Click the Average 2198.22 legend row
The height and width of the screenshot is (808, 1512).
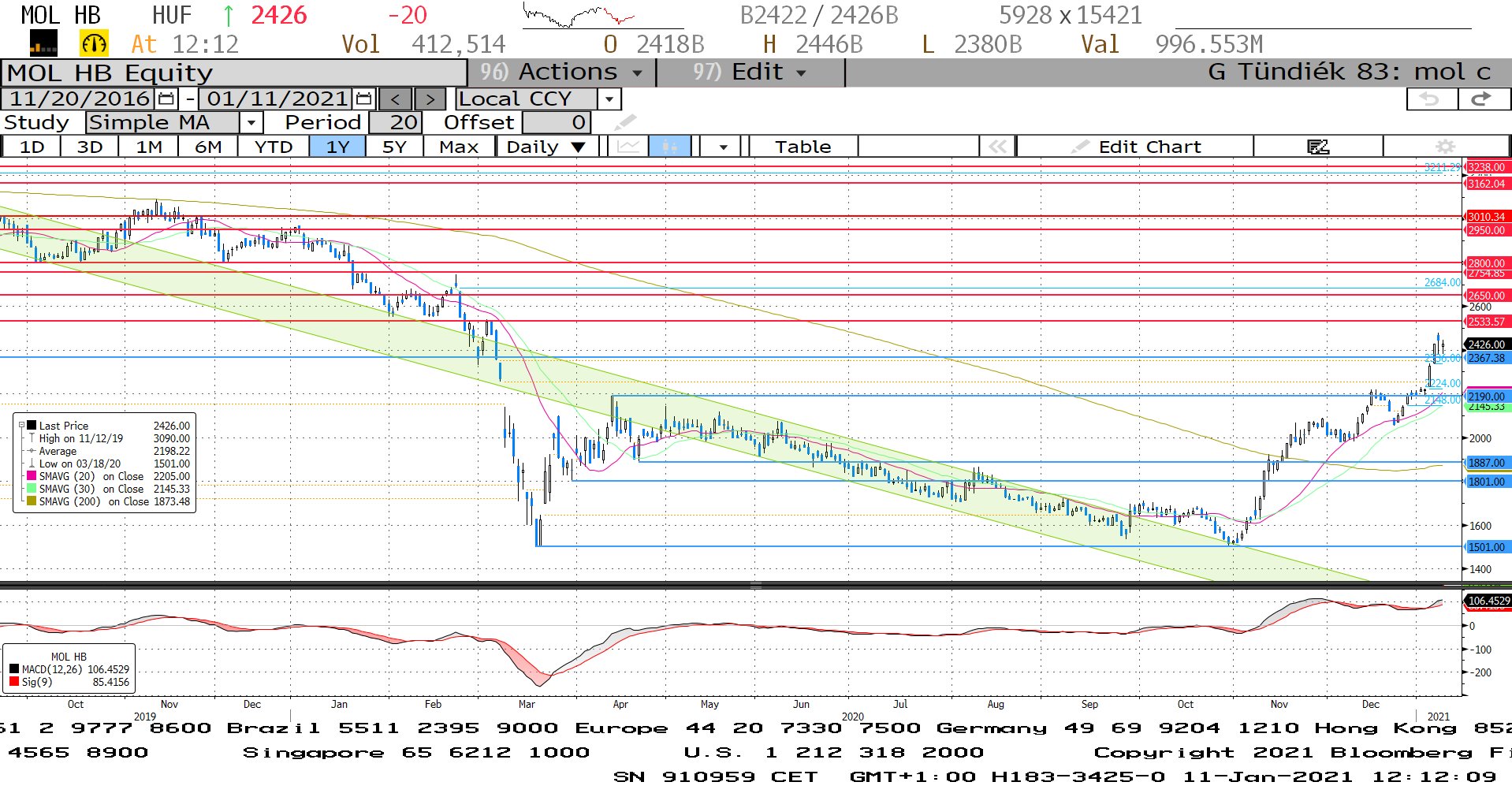[109, 451]
